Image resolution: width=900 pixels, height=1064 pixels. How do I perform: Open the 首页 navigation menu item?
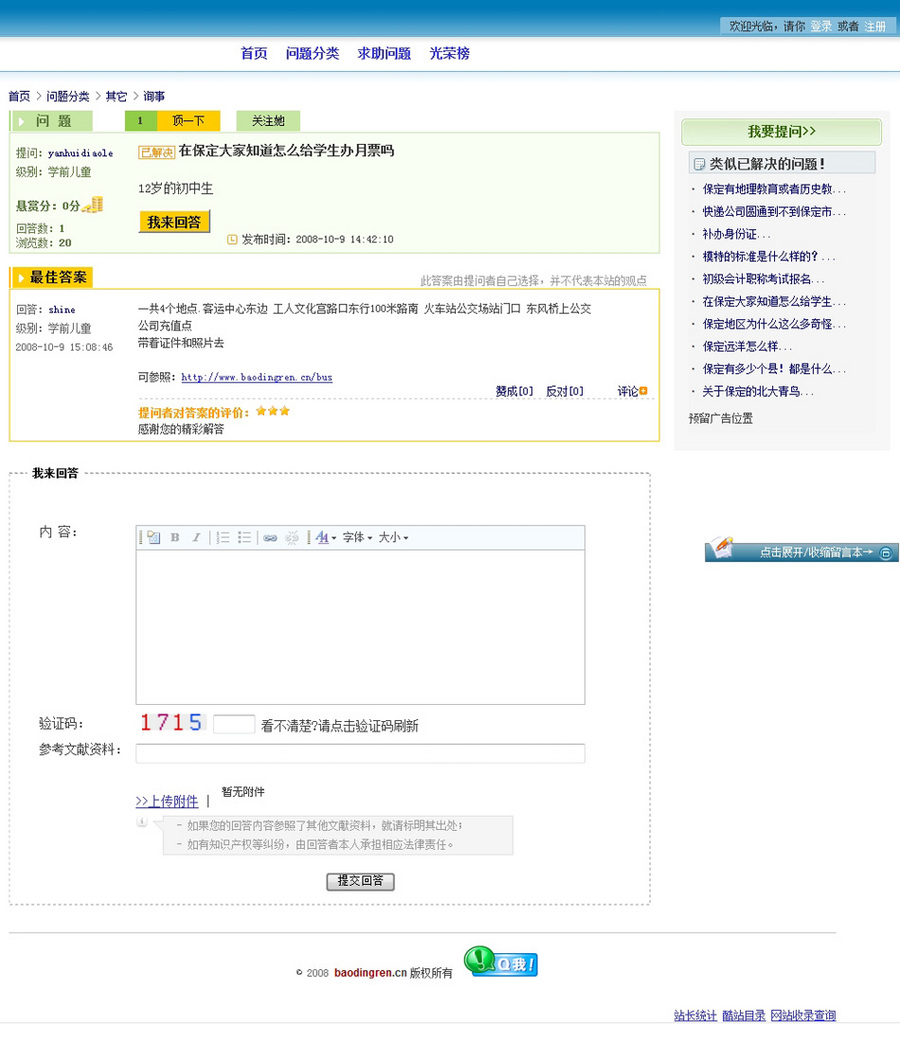[254, 54]
